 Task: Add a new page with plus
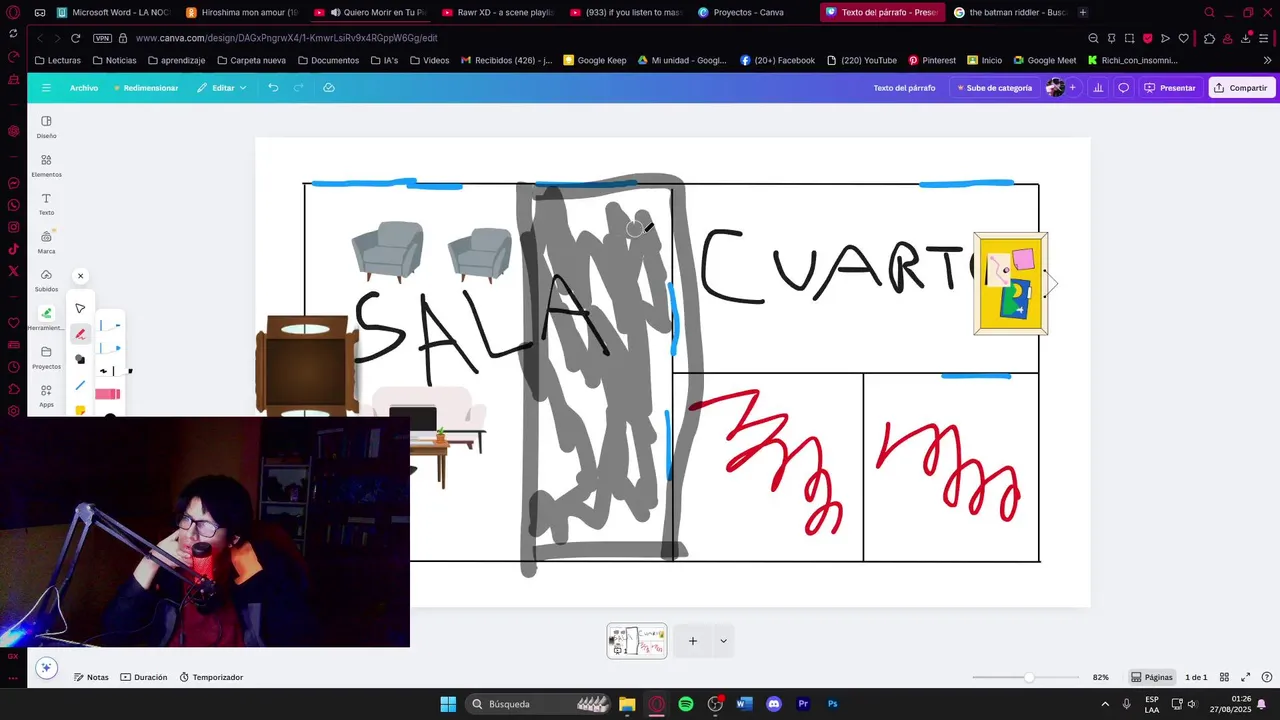click(x=693, y=641)
